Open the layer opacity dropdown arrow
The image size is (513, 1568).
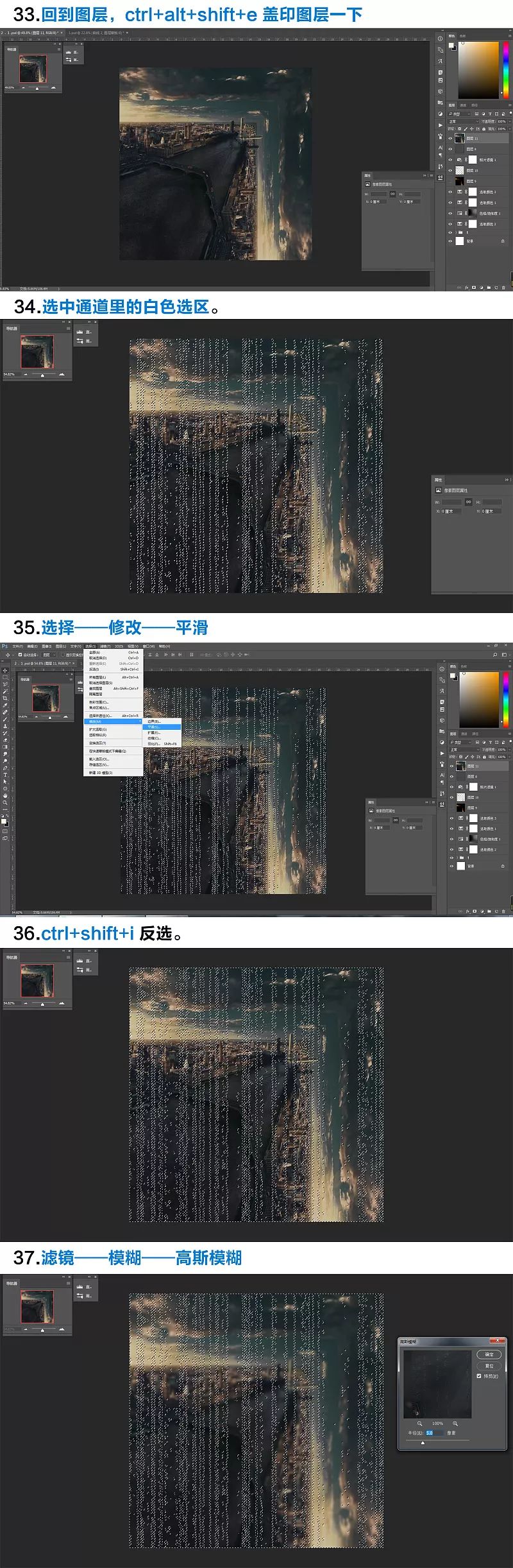(509, 749)
